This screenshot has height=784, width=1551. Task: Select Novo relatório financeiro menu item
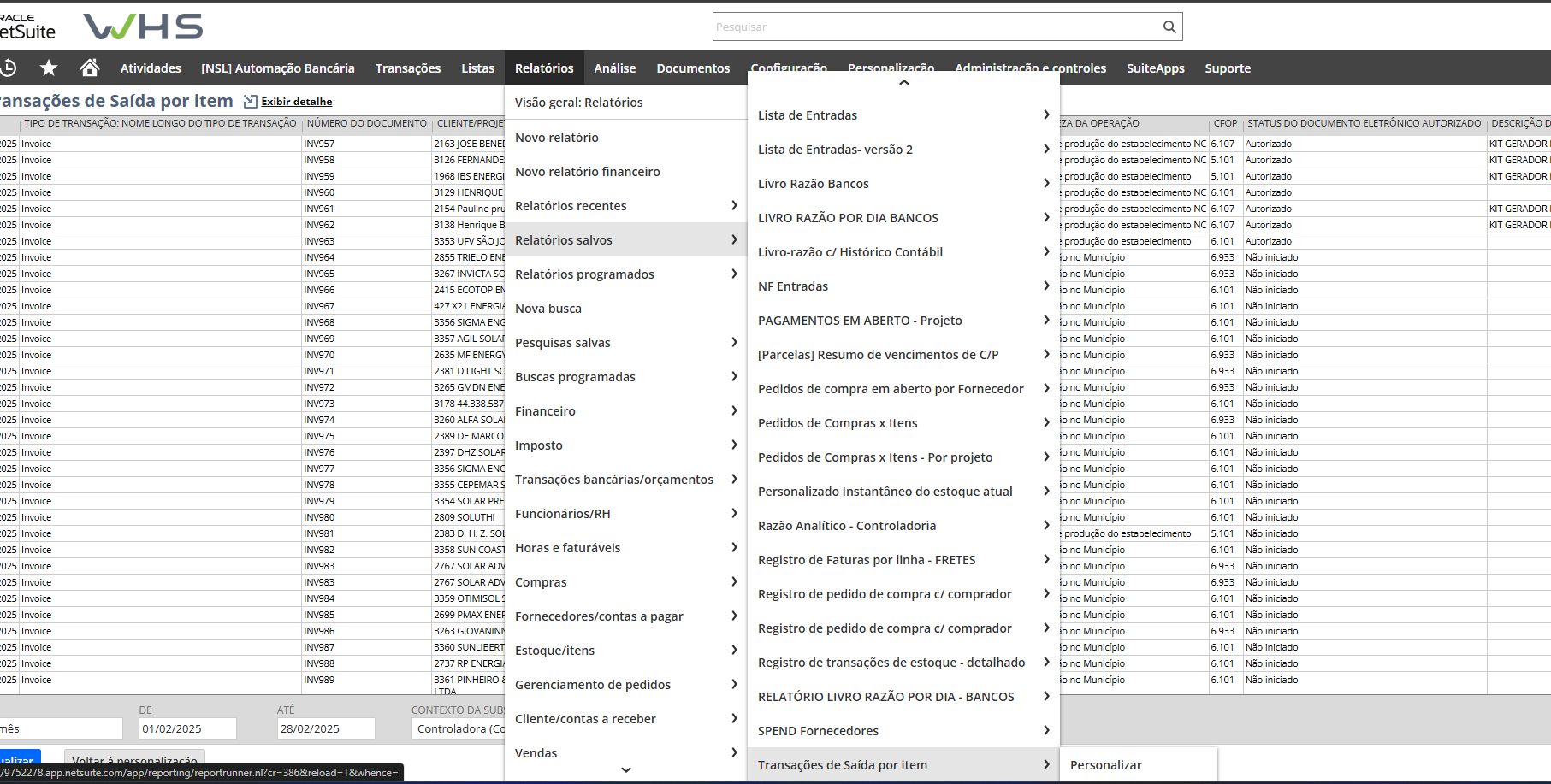587,172
